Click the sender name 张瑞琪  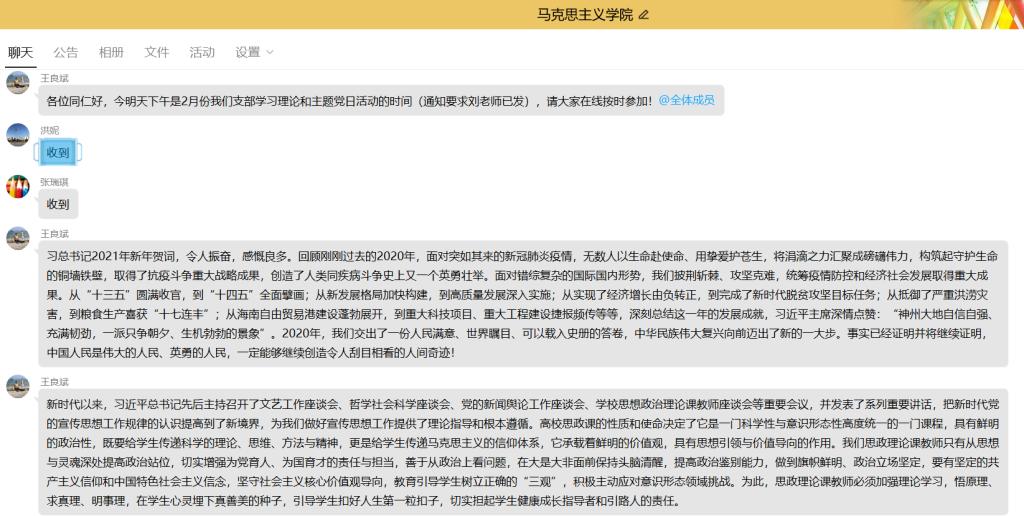click(54, 182)
